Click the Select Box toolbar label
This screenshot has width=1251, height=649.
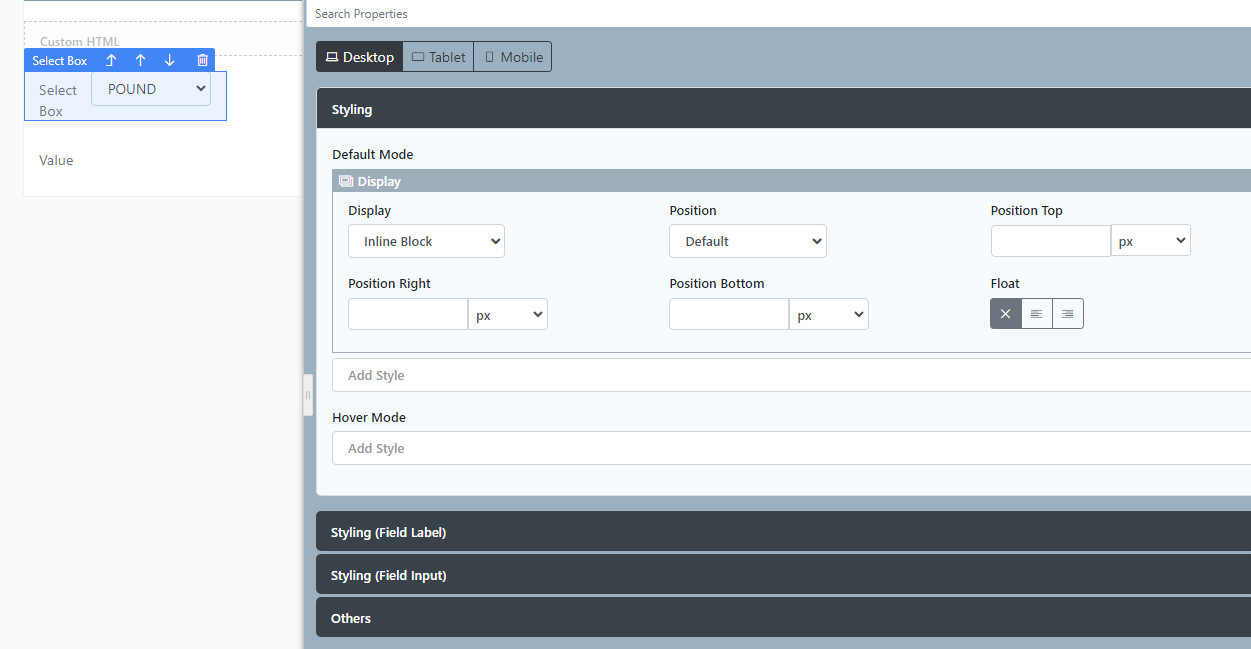tap(60, 61)
